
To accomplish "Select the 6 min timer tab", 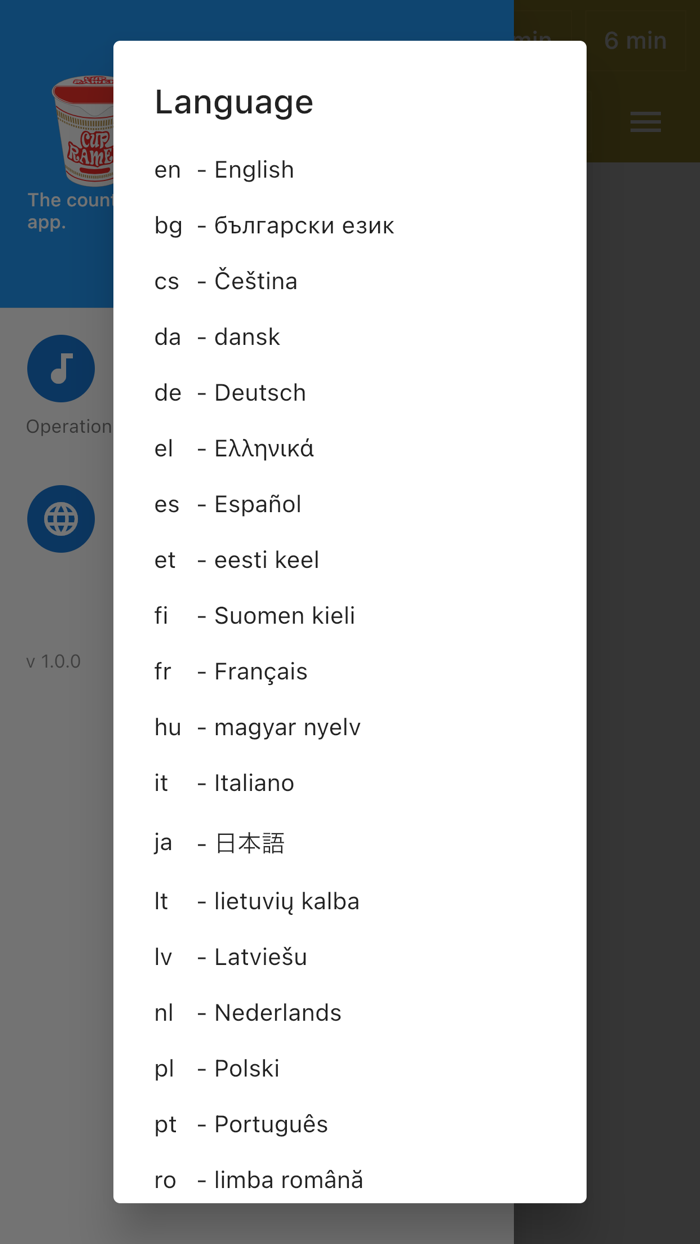I will (x=635, y=41).
